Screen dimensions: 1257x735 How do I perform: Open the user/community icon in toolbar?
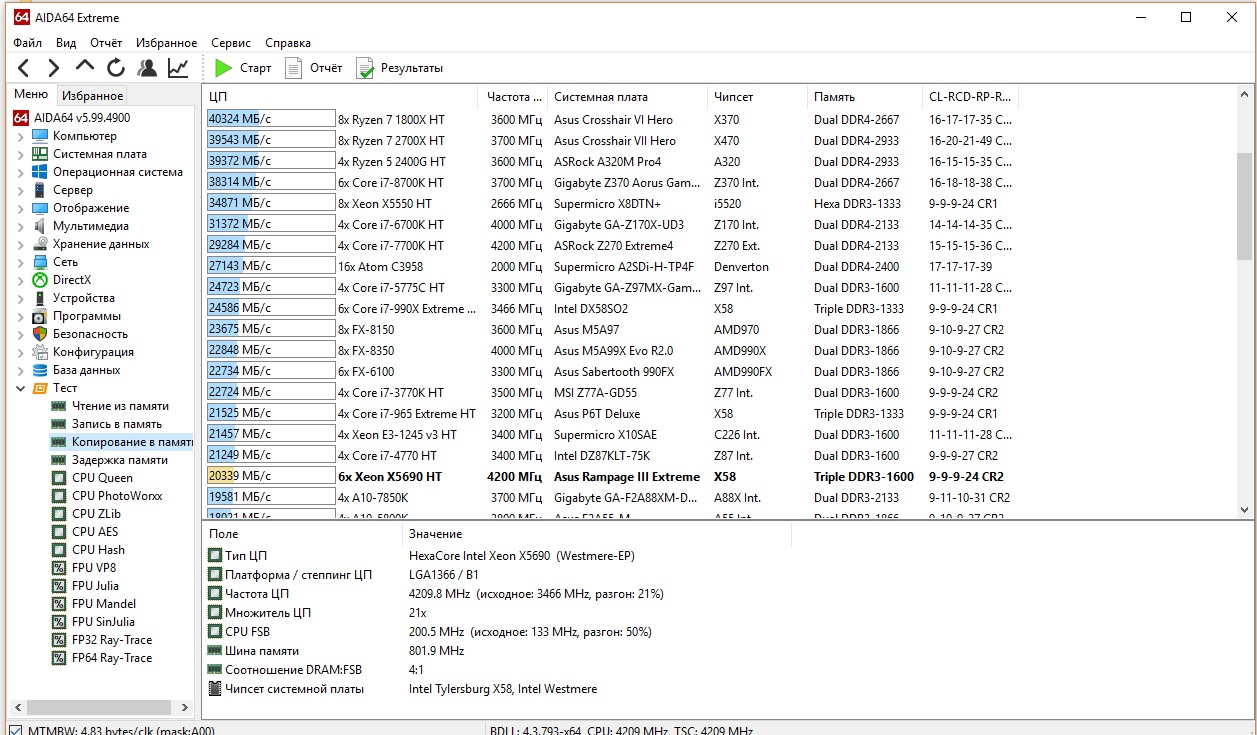[x=147, y=68]
